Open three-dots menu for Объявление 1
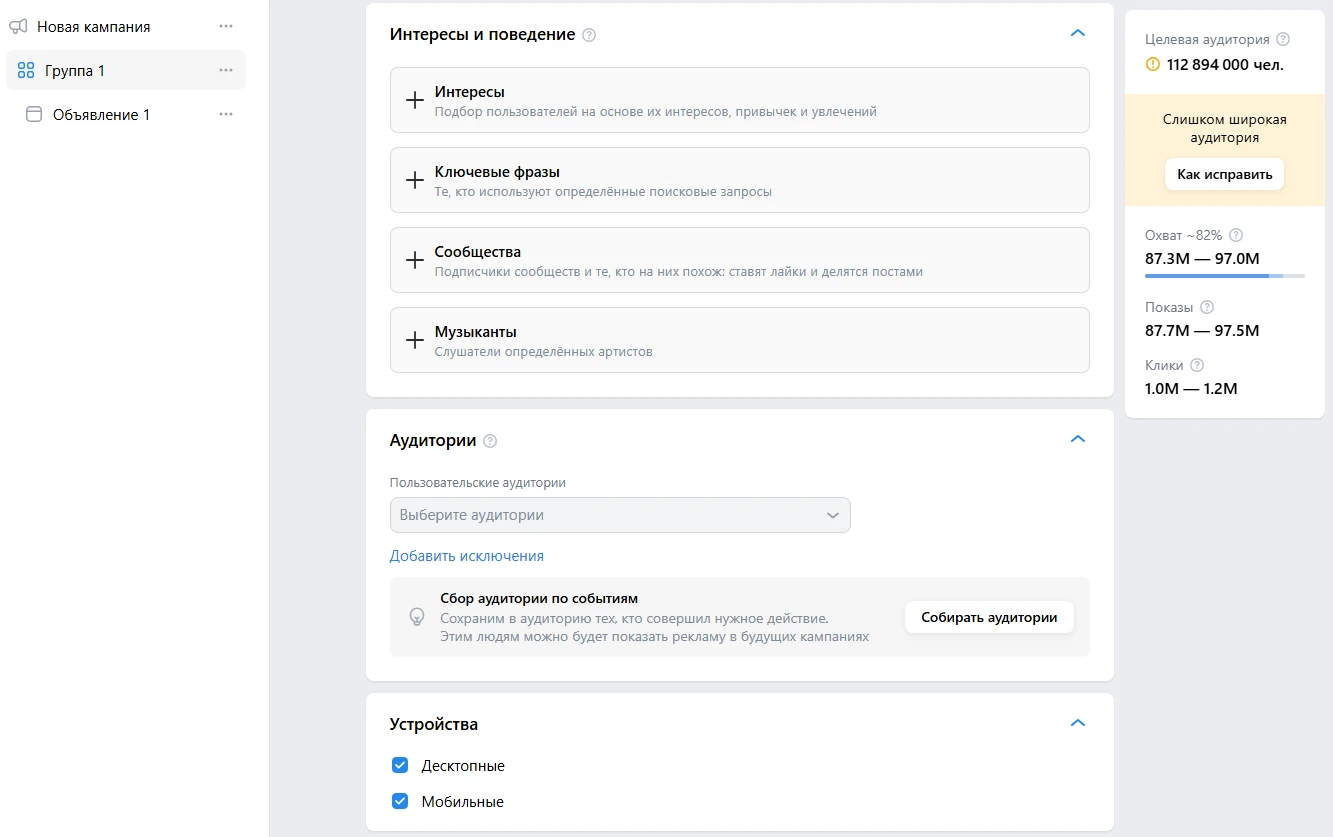Viewport: 1333px width, 837px height. (226, 115)
